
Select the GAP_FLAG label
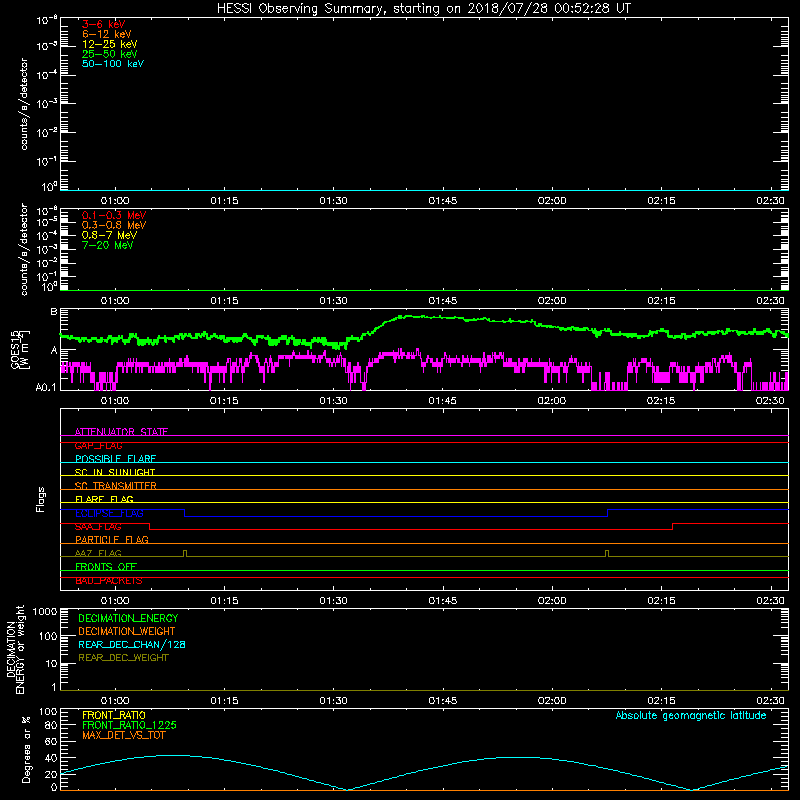(x=98, y=445)
